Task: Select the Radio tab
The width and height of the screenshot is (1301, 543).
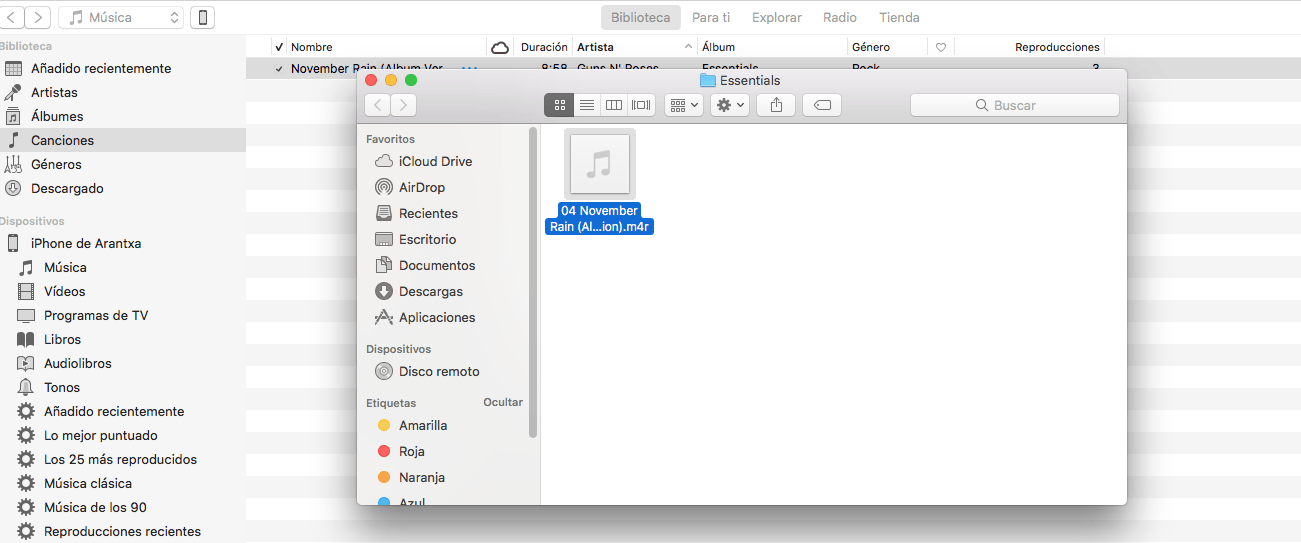Action: point(840,17)
